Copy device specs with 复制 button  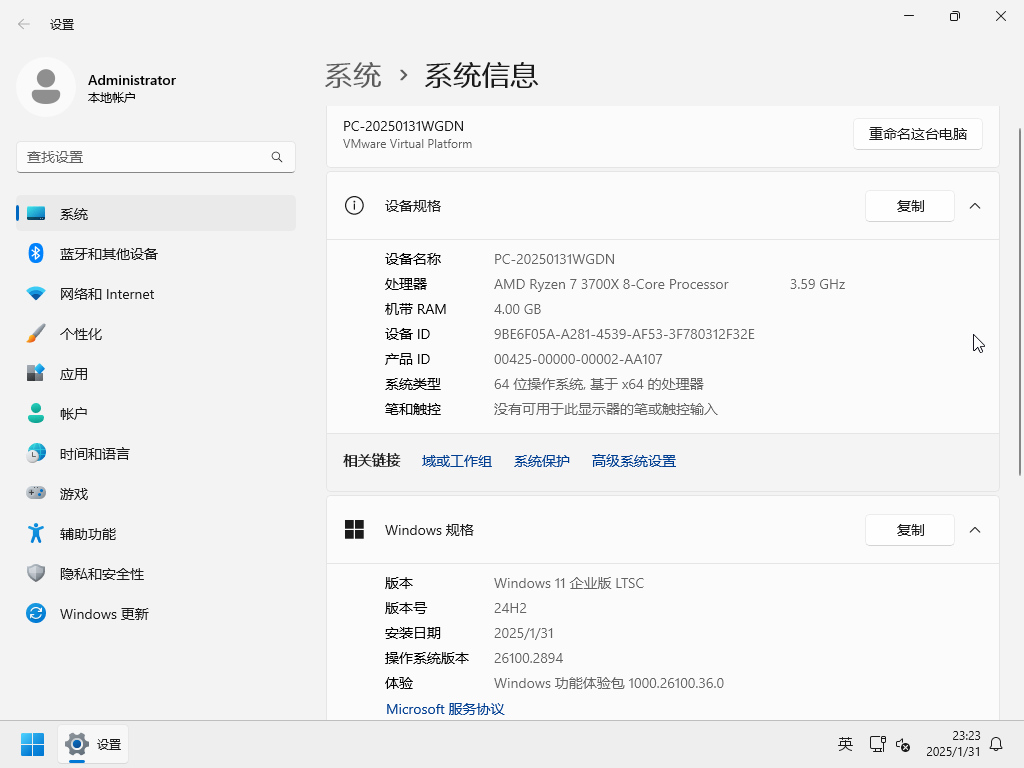(x=909, y=206)
